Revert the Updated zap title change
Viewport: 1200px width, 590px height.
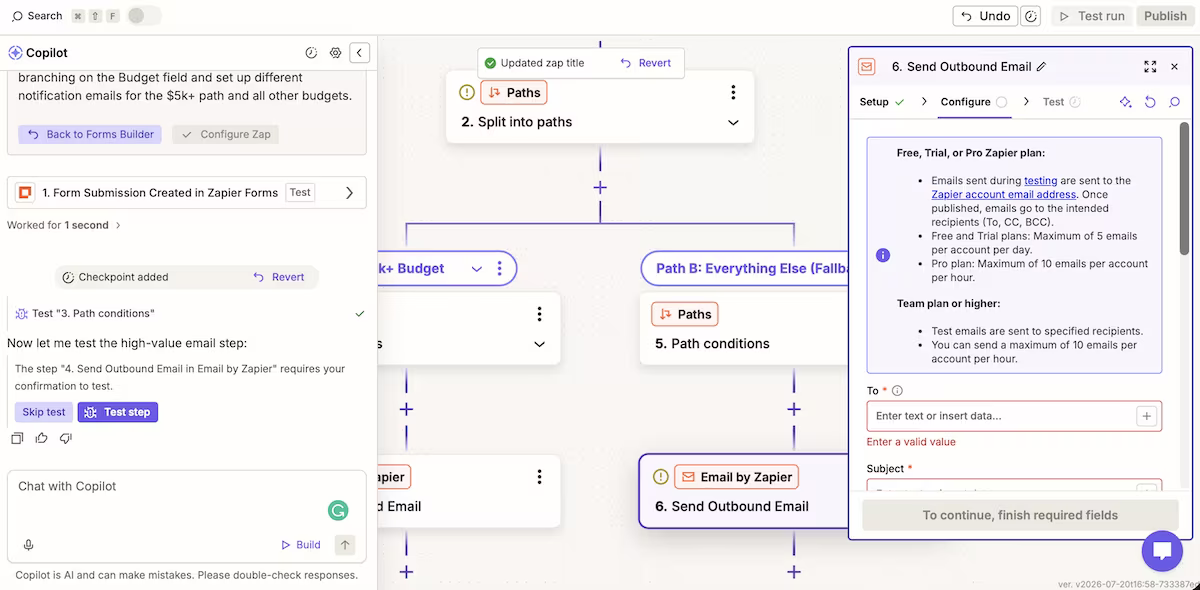pos(646,63)
